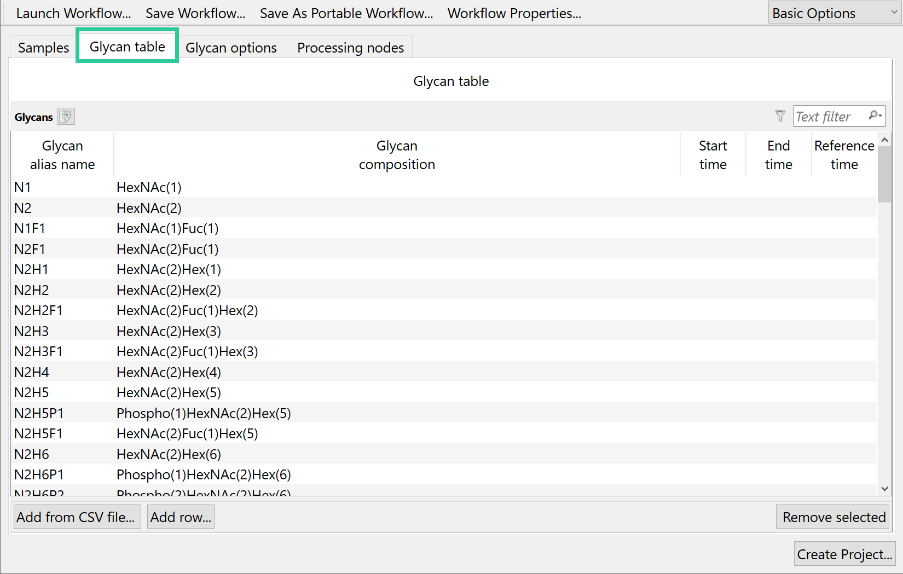Click composition HexNAc(1)
Viewport: 903px width, 574px height.
(x=149, y=187)
